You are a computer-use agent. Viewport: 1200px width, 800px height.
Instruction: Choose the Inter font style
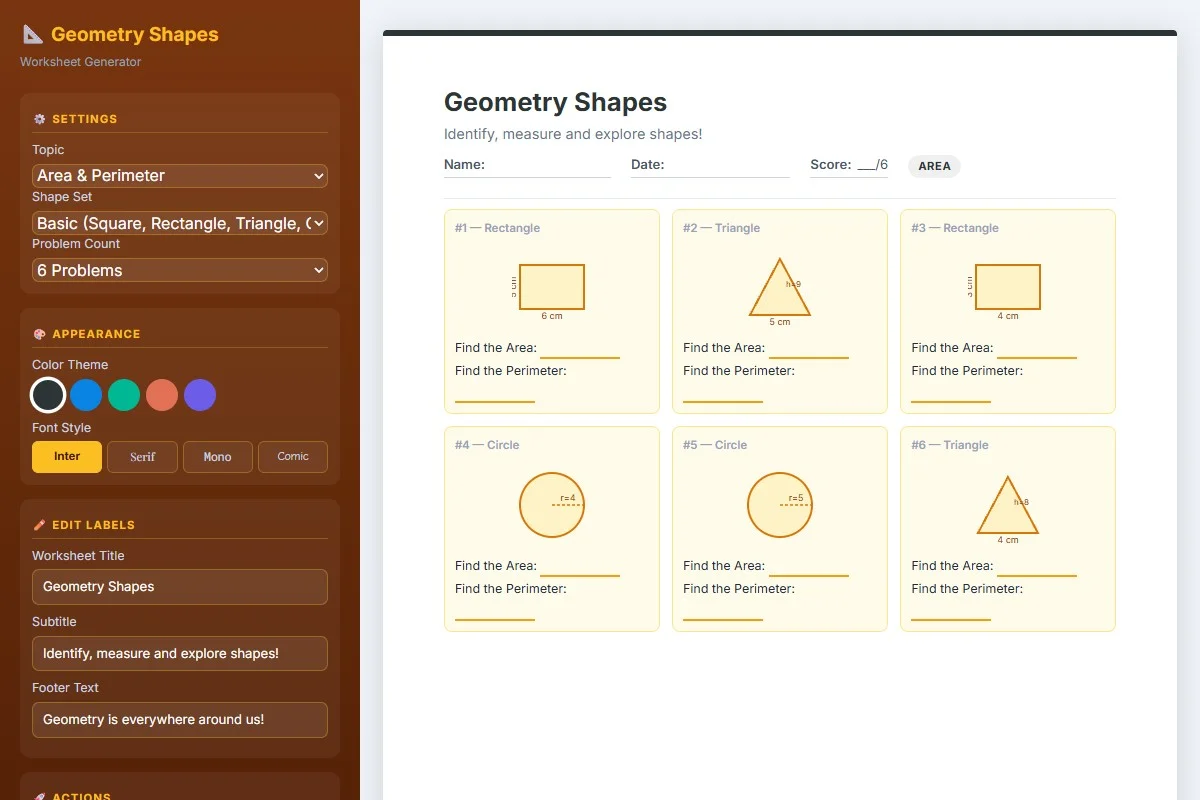coord(67,457)
